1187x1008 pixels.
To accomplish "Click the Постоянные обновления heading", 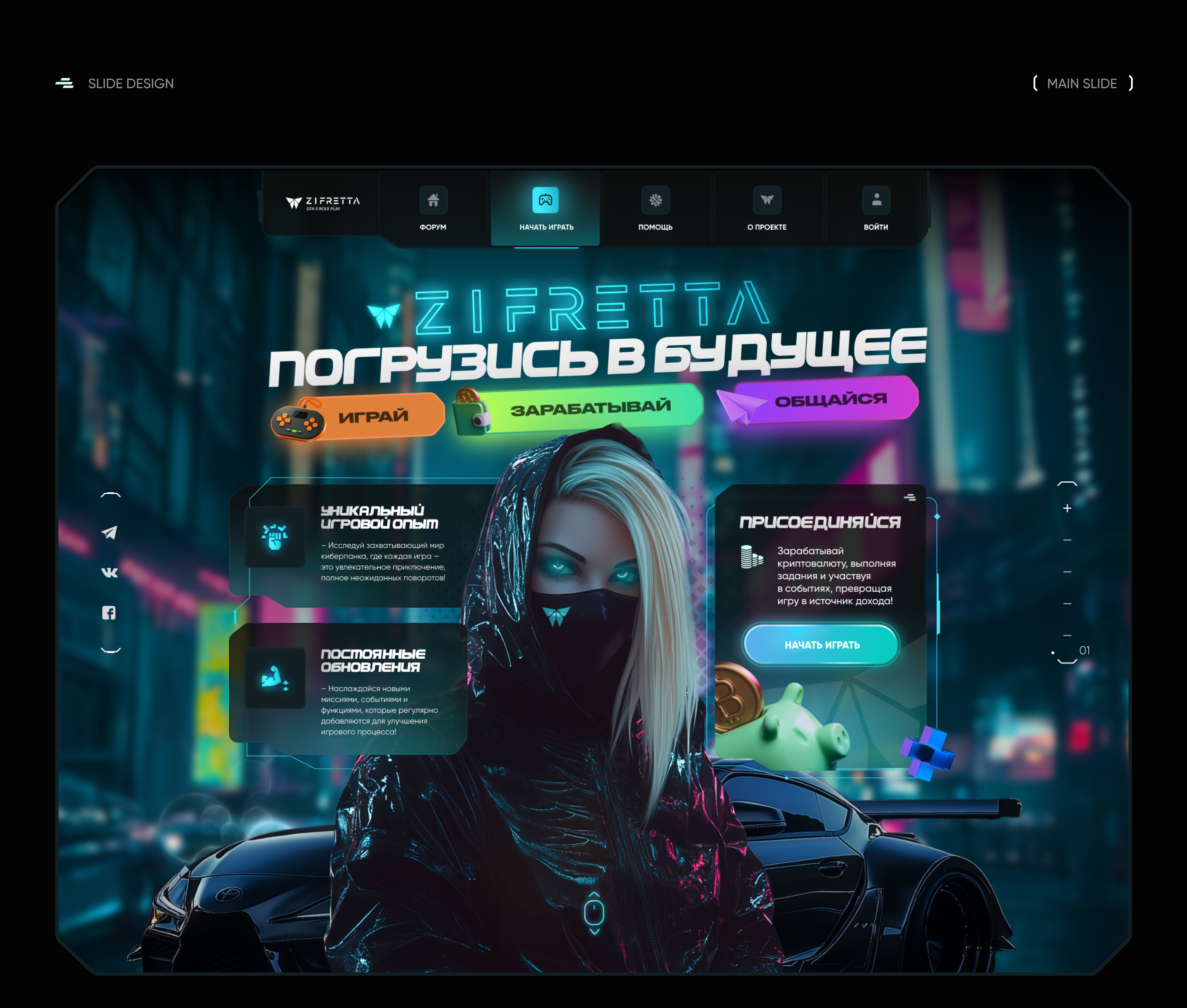I will [373, 661].
